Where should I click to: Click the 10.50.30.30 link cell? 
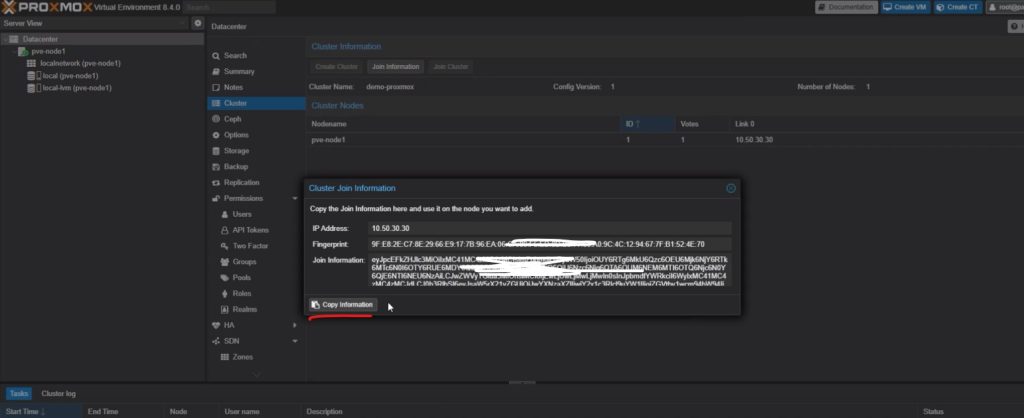[754, 140]
